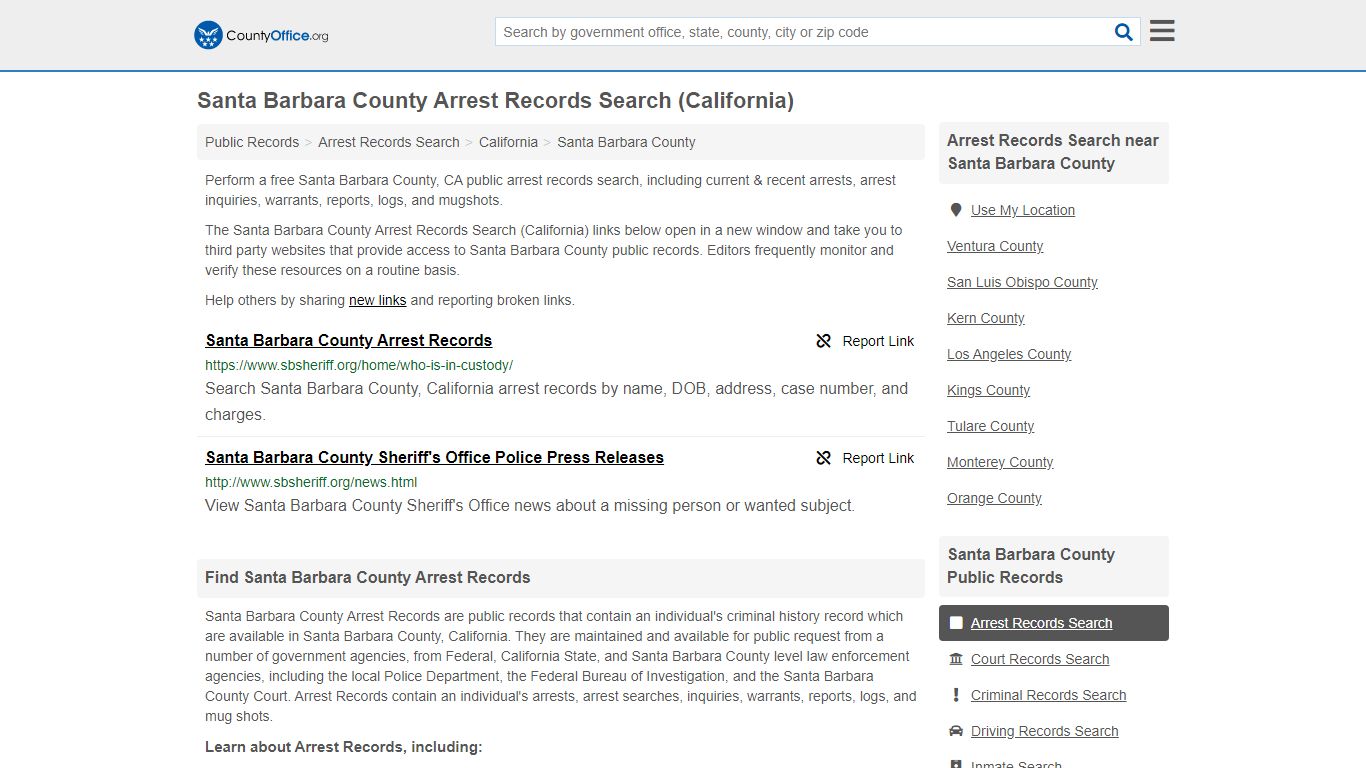
Task: Visit sbsheriff.org who-is-in-custody URL
Action: (359, 365)
